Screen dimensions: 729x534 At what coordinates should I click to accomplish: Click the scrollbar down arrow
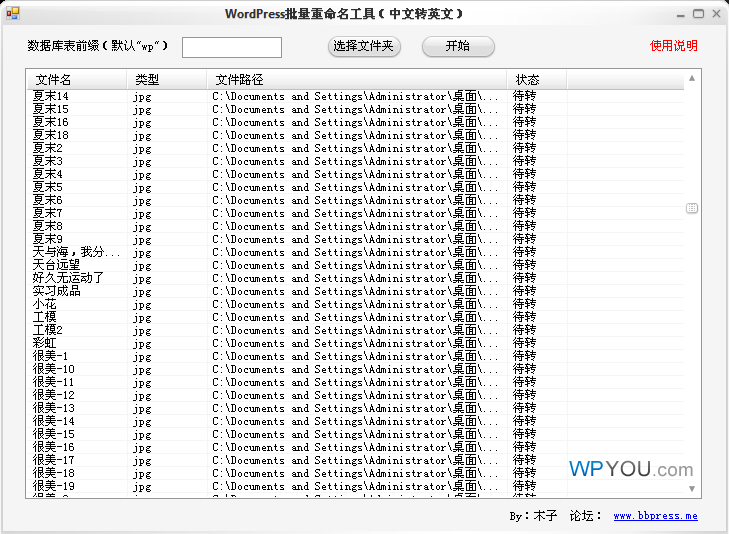692,488
